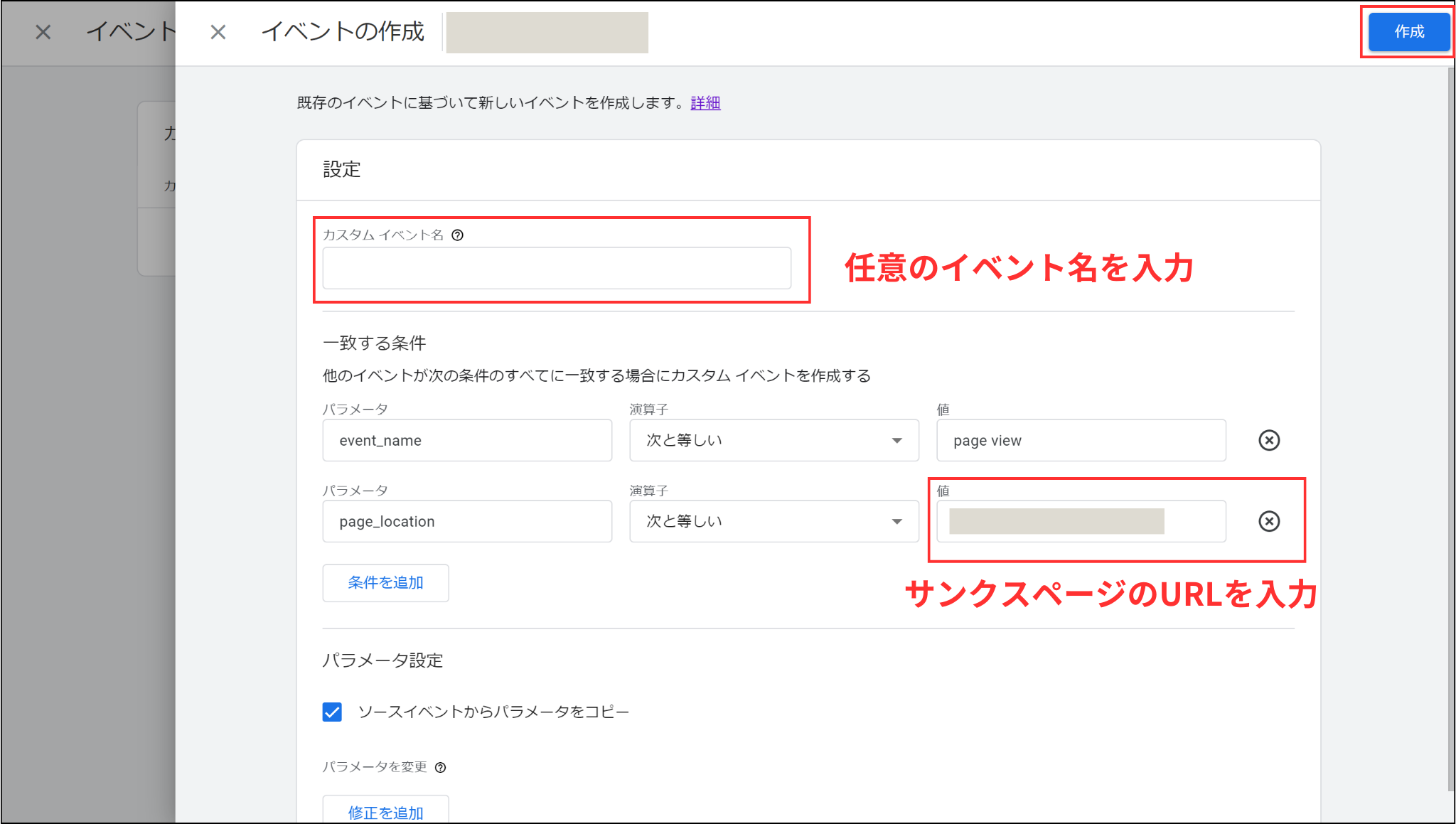The image size is (1456, 824).
Task: Click the value field containing page view
Action: pyautogui.click(x=1081, y=440)
